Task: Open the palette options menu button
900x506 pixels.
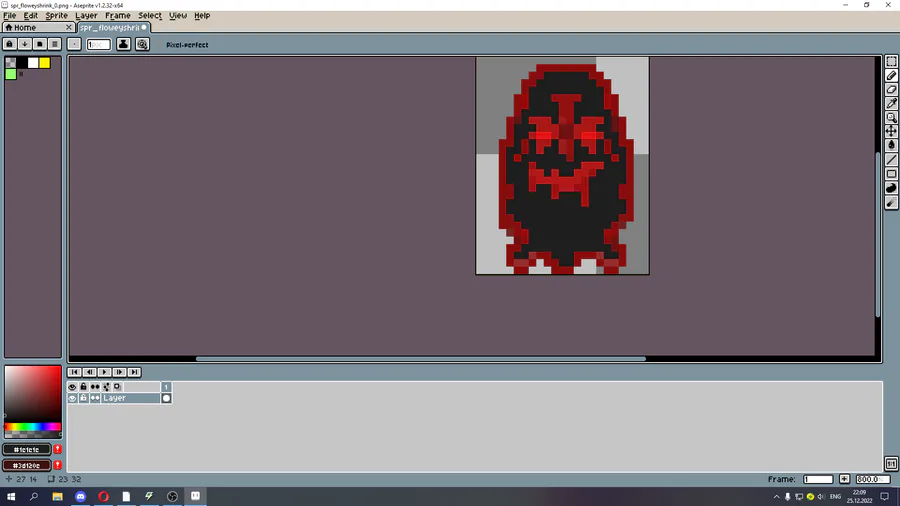Action: [55, 44]
